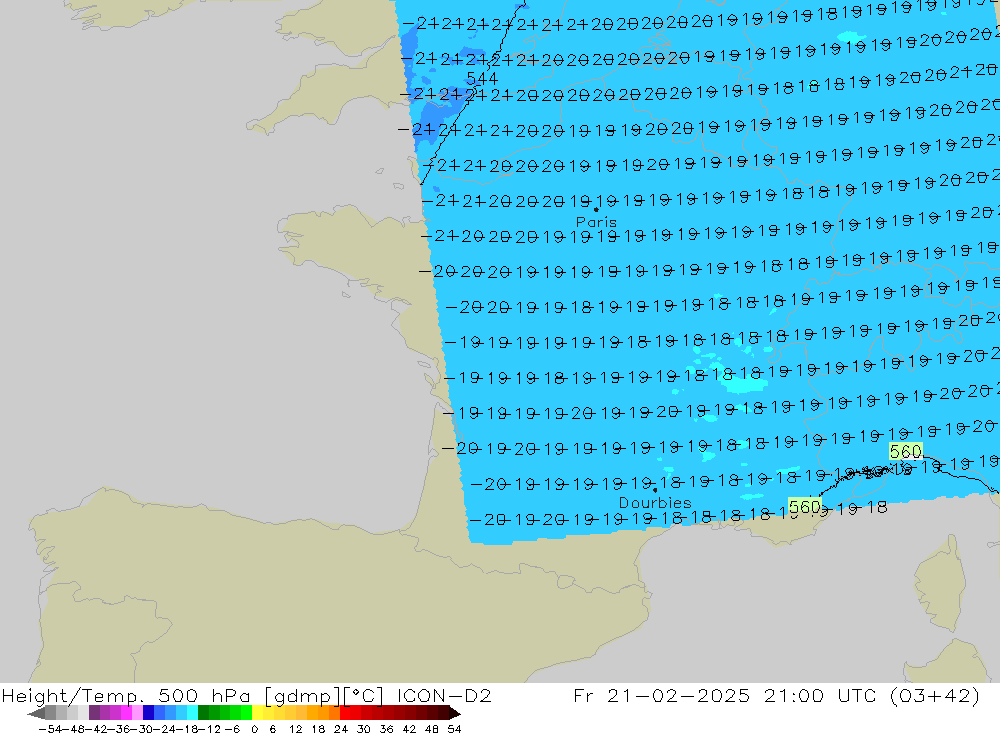The height and width of the screenshot is (733, 1000).
Task: Select the bright red legend swatch above 24
Action: click(x=345, y=713)
